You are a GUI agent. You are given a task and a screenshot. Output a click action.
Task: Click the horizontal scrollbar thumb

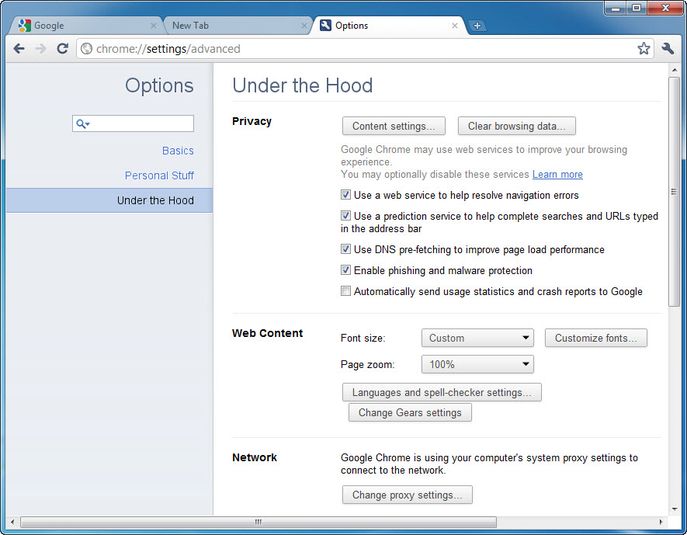[259, 522]
